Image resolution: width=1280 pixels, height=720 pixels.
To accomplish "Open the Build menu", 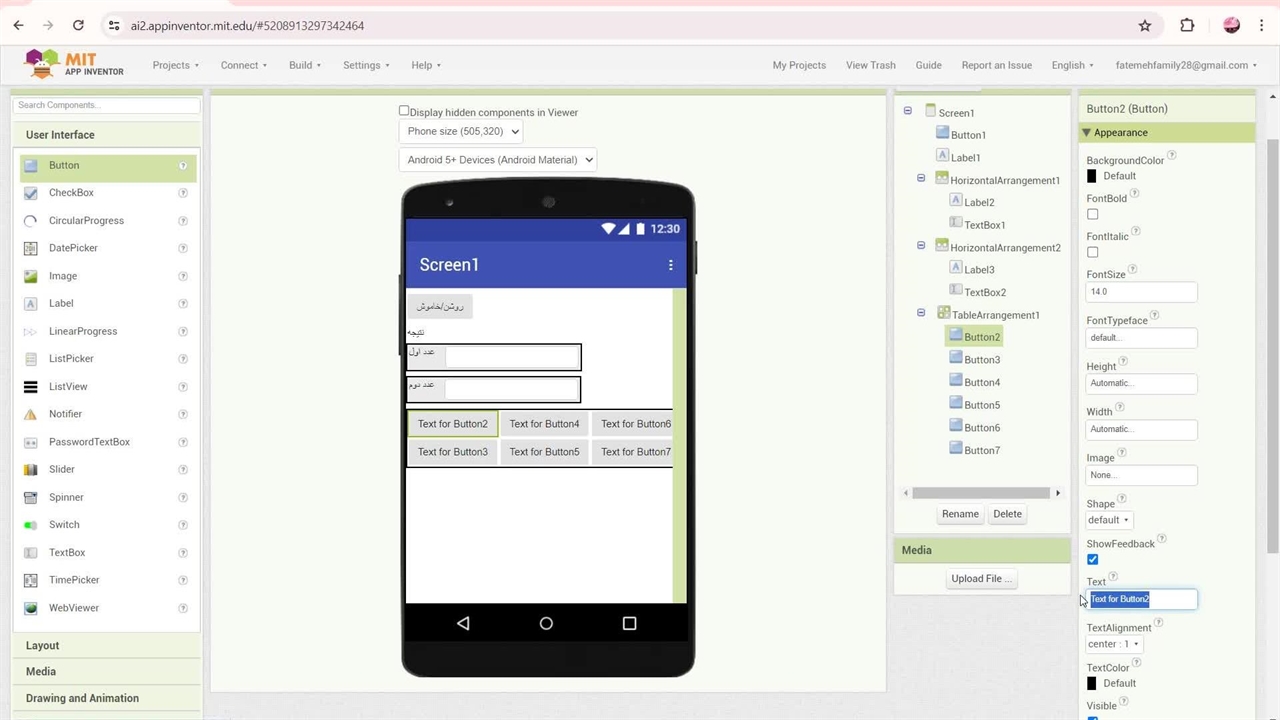I will coord(304,65).
